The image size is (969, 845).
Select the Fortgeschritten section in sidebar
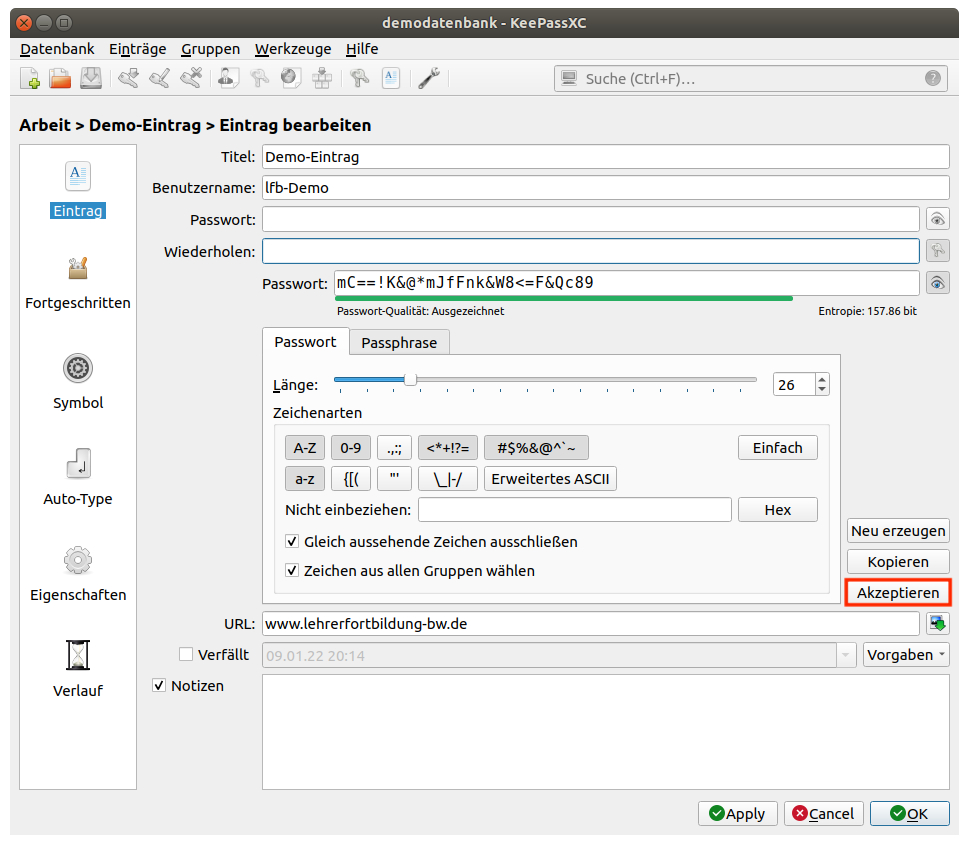pos(78,282)
